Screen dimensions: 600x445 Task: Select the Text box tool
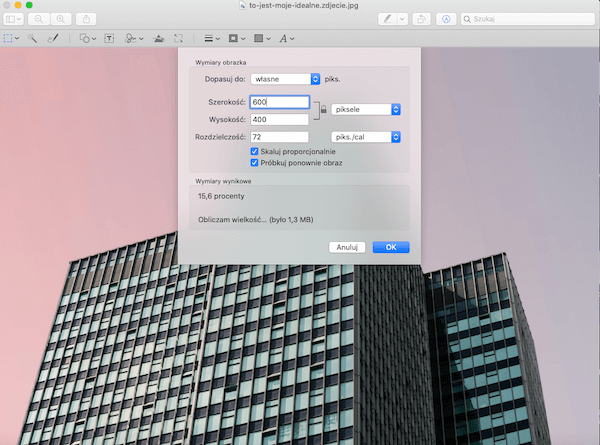[108, 37]
